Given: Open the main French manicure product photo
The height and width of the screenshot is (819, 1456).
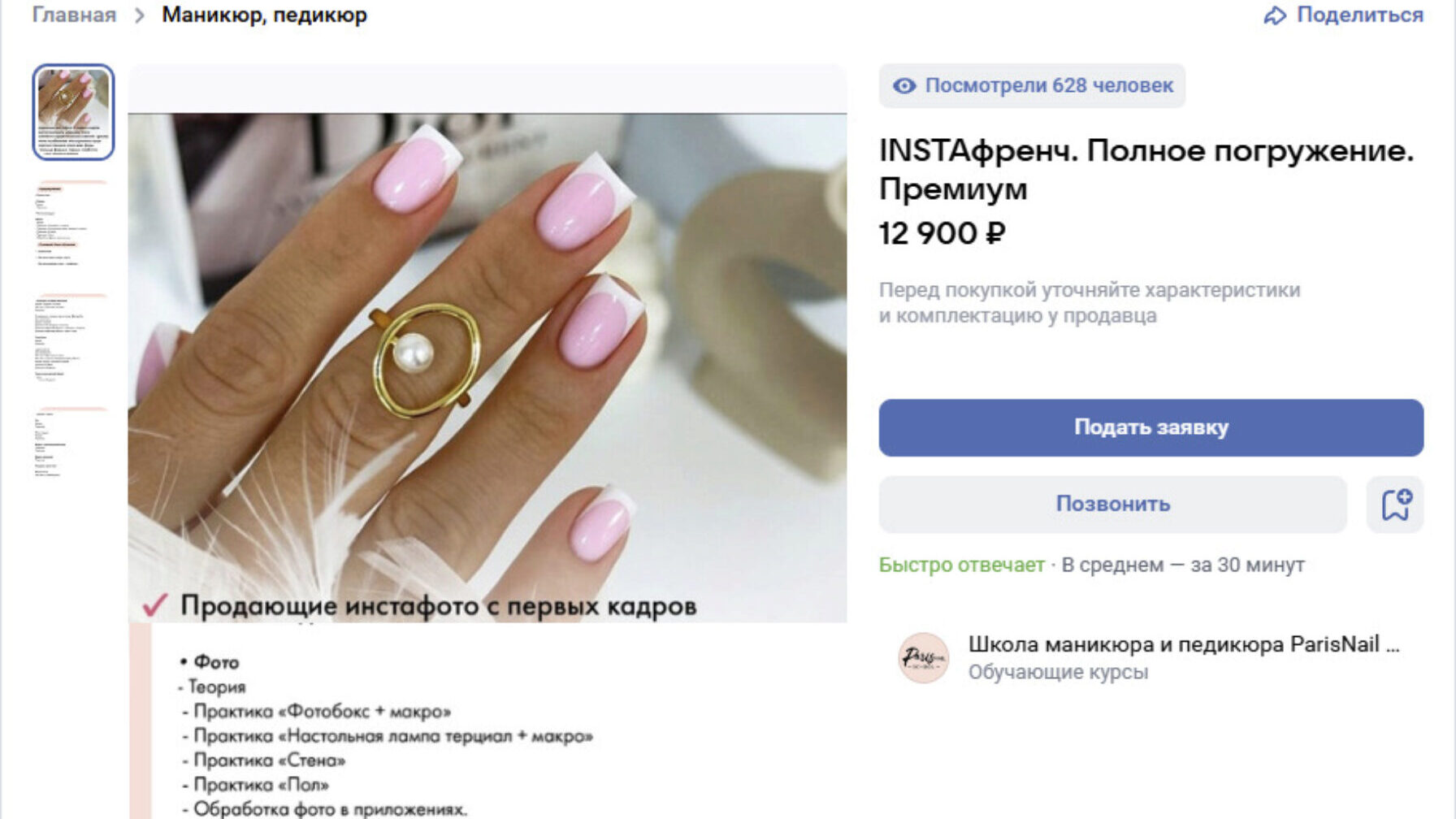Looking at the screenshot, I should pos(487,367).
